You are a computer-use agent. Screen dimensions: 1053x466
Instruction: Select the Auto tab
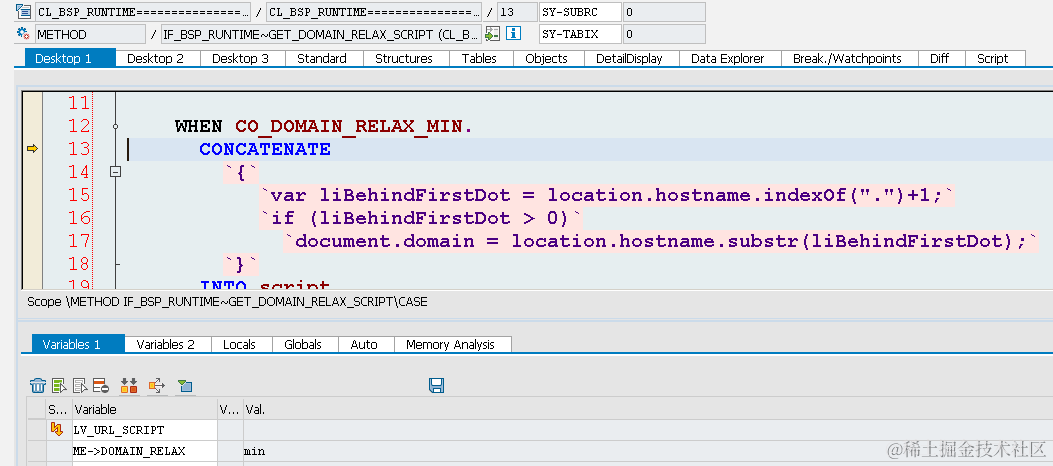pos(366,344)
